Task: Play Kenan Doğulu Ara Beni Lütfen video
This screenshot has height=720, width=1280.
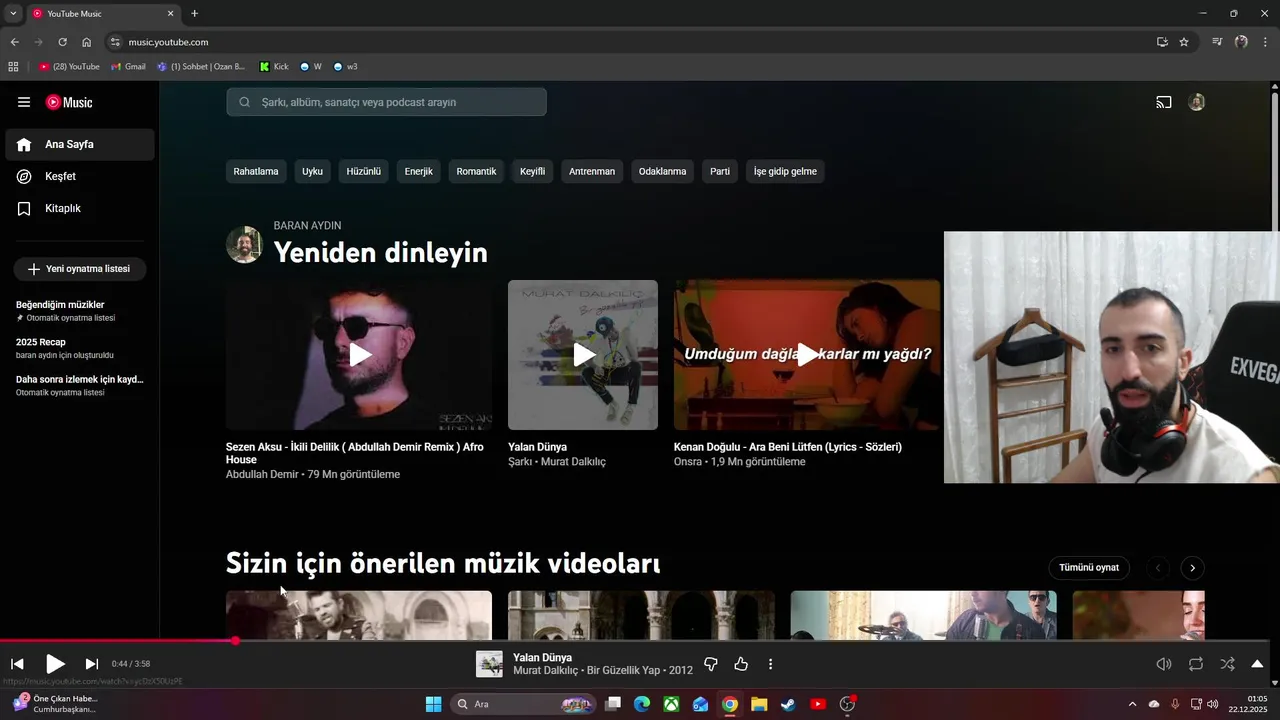Action: 807,355
